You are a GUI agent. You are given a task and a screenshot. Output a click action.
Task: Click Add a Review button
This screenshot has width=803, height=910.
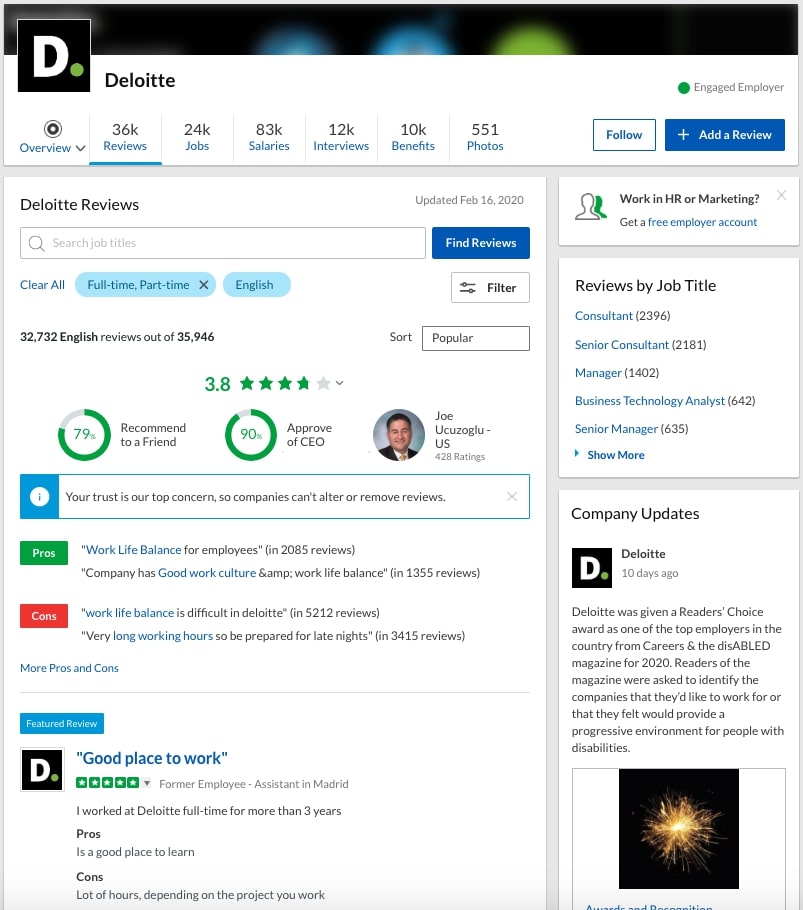pos(724,135)
